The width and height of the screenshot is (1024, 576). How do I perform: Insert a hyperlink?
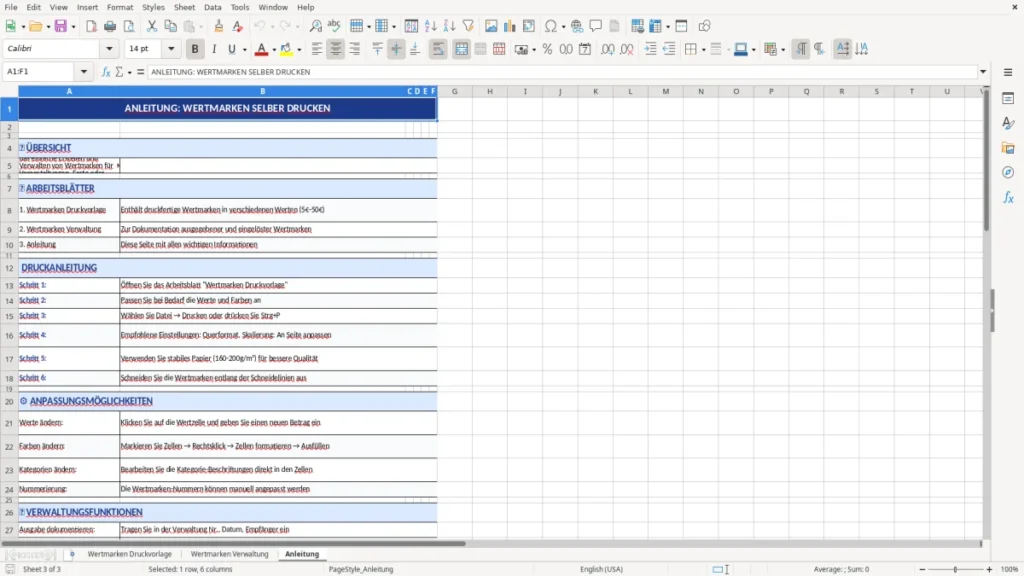[577, 26]
